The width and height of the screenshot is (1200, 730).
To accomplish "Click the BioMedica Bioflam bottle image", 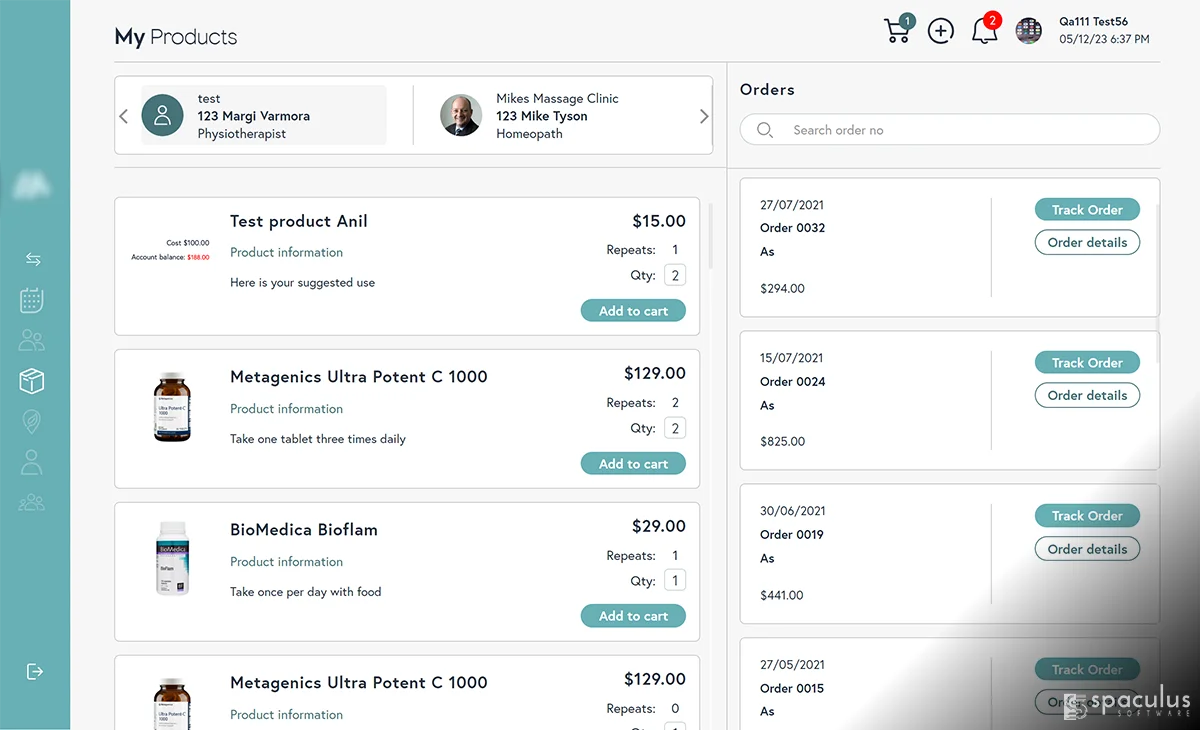I will tap(172, 560).
